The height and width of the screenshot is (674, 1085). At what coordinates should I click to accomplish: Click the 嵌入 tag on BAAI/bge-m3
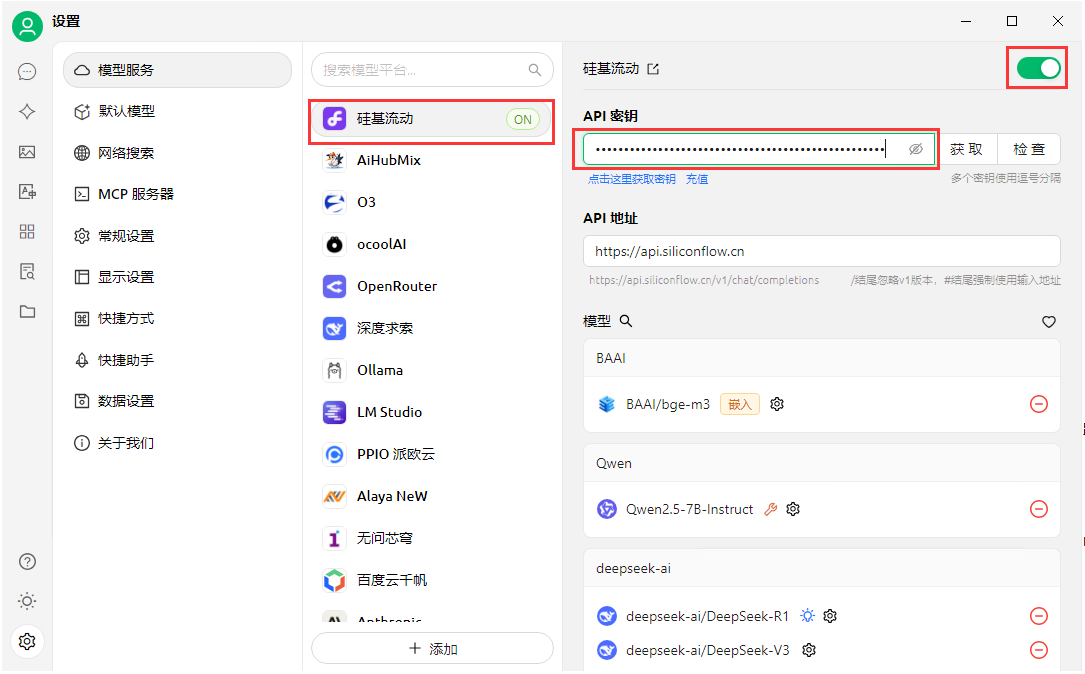pos(740,404)
